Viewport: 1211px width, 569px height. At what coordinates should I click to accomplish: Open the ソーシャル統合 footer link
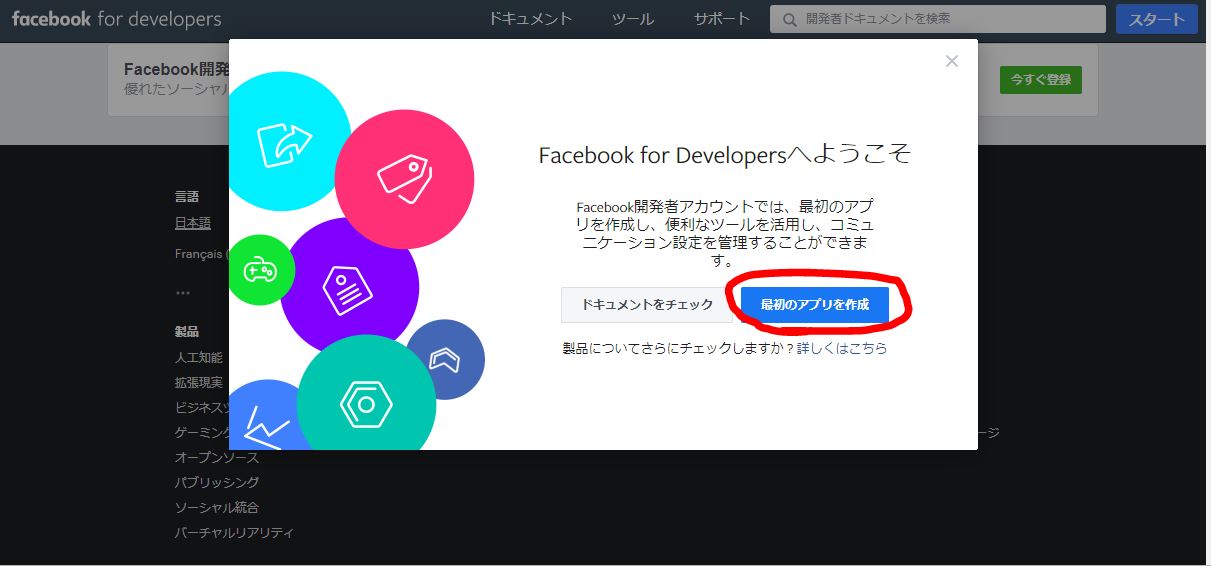point(216,507)
